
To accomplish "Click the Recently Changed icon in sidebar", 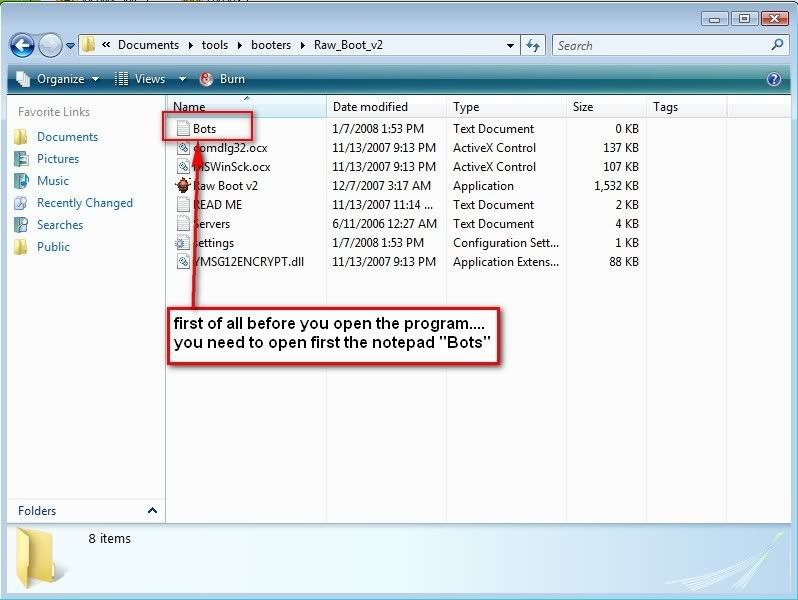I will (21, 203).
